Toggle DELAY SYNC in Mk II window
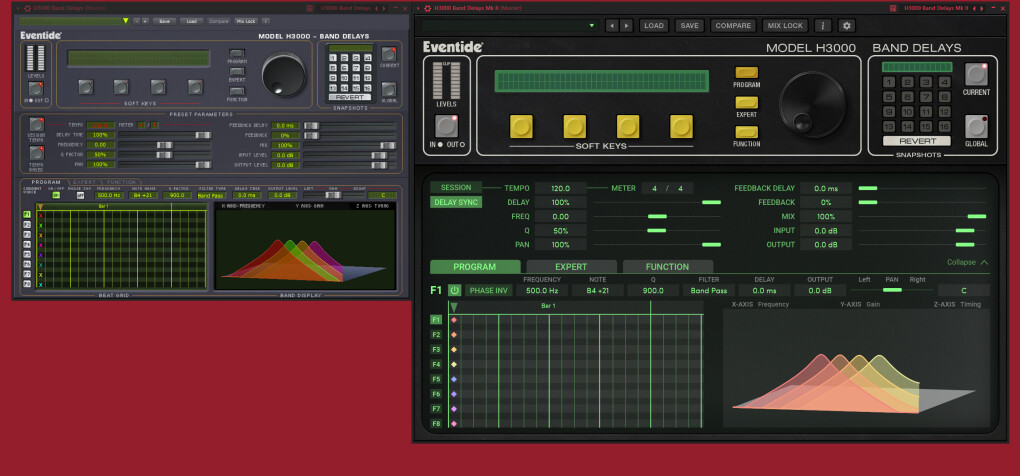 point(456,202)
